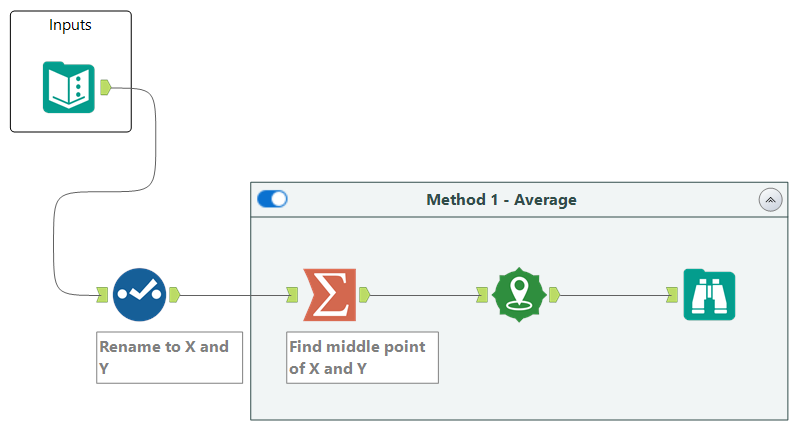Screen dimensions: 802x432
Task: Select the Text Input tool icon
Action: (x=69, y=87)
